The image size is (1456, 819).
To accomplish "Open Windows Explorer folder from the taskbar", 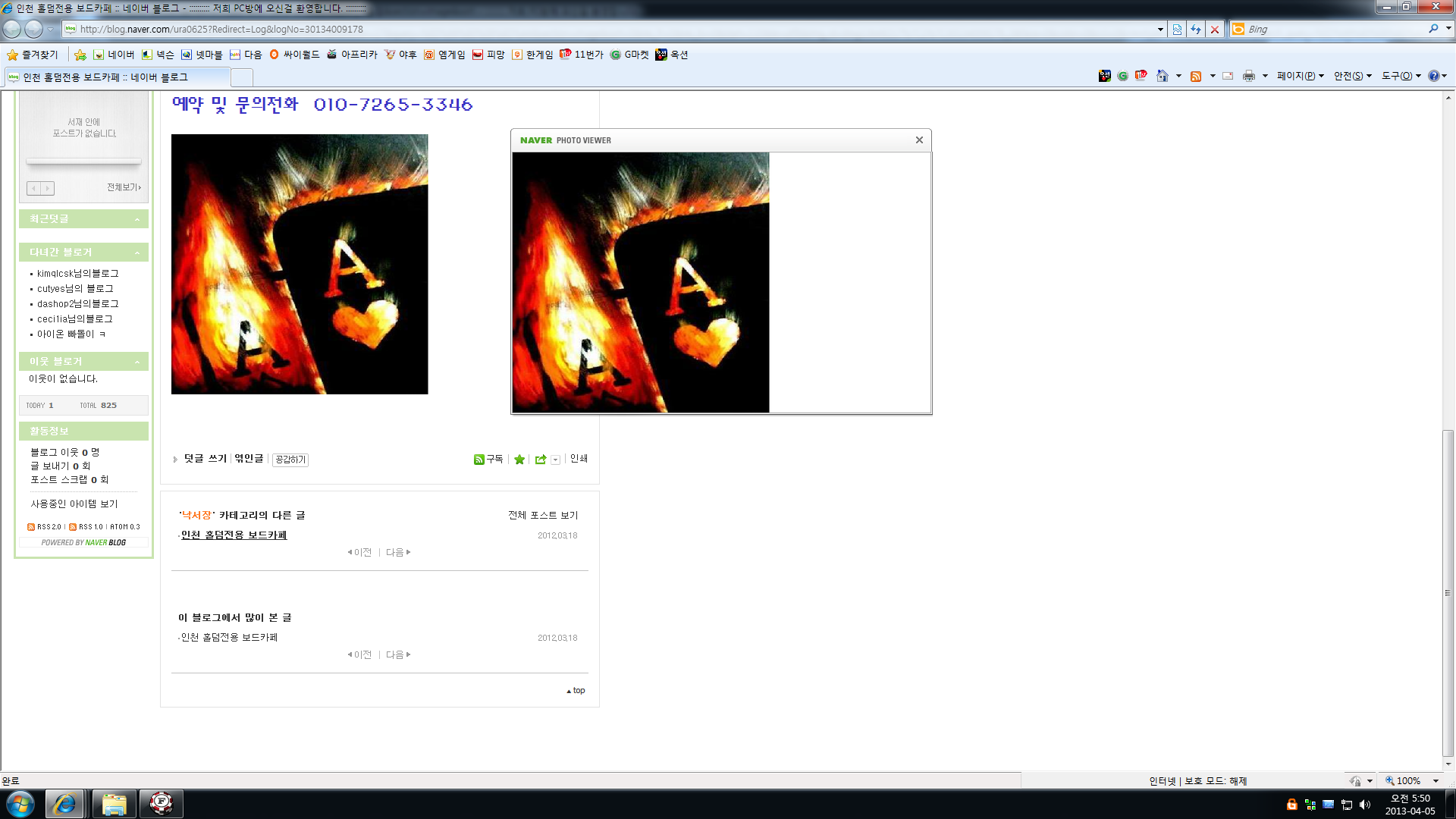I will [x=114, y=804].
